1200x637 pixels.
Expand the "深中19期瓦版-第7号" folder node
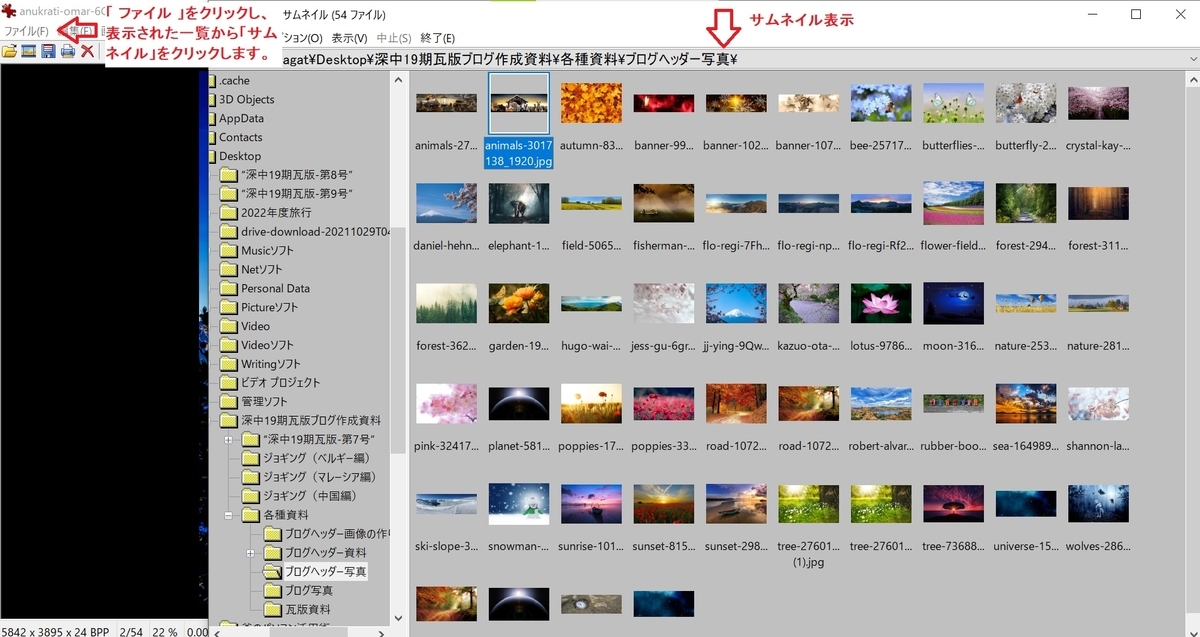(x=229, y=439)
